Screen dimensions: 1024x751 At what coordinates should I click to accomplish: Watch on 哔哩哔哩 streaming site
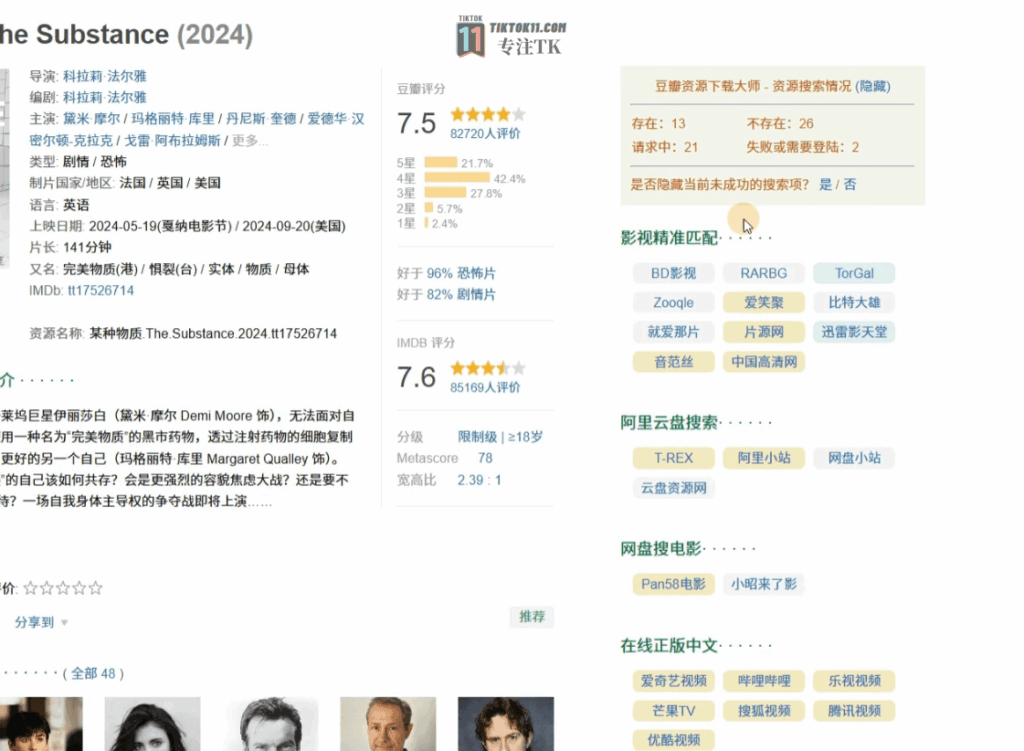coord(763,681)
